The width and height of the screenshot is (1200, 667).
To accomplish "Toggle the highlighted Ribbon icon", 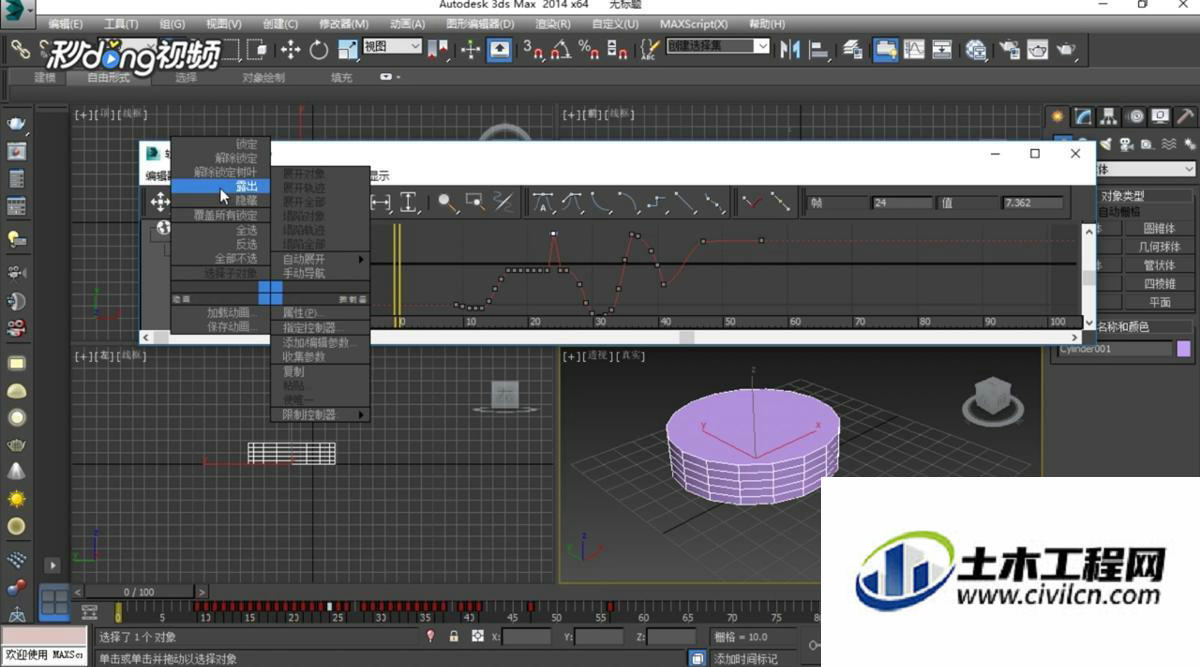I will [x=885, y=48].
